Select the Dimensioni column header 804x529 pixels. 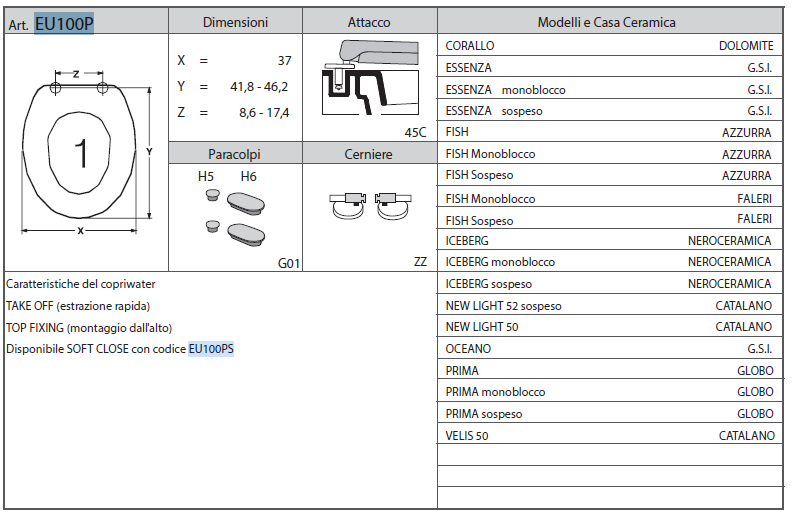(235, 22)
